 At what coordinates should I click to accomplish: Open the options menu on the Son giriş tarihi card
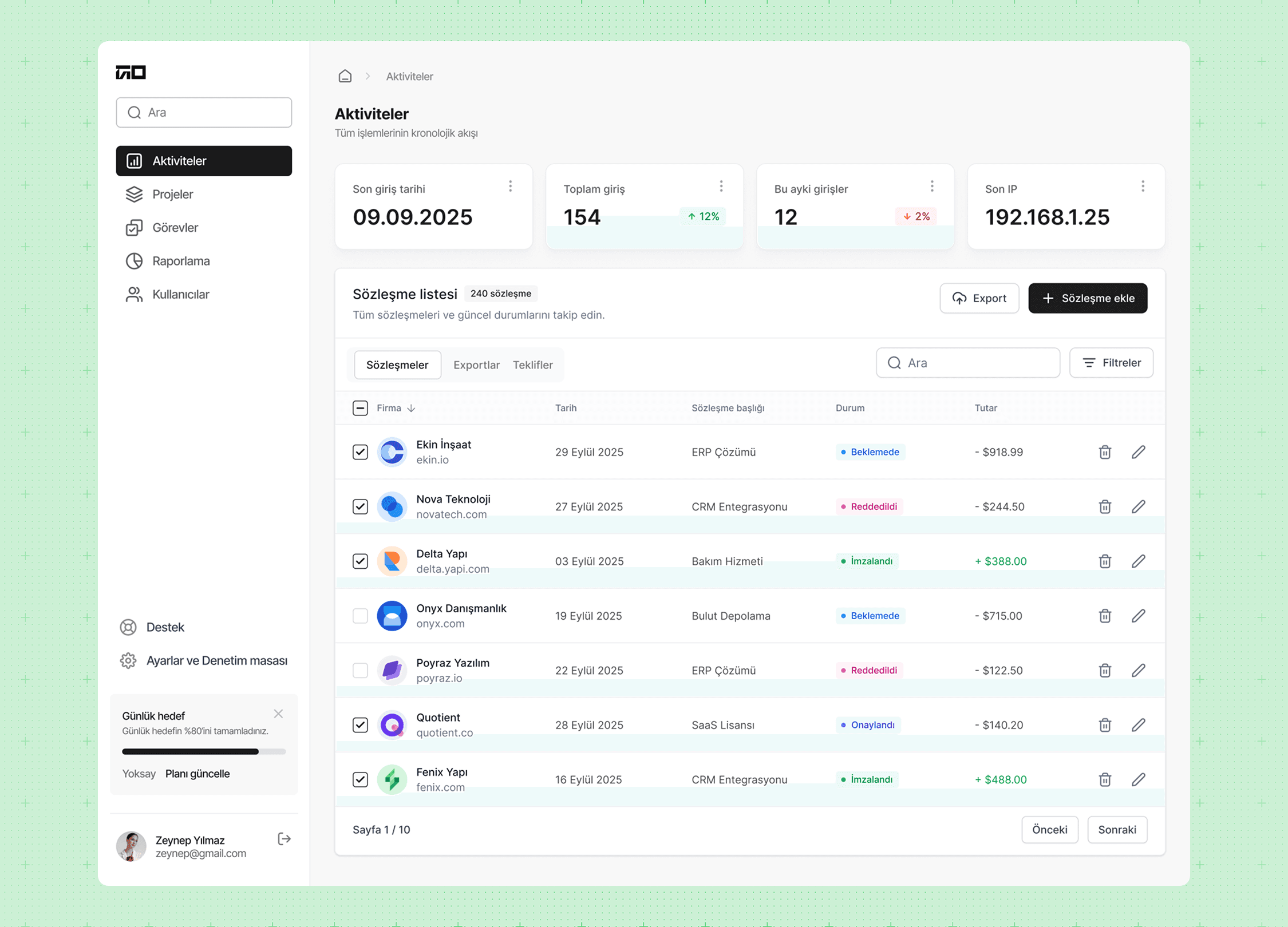tap(511, 186)
